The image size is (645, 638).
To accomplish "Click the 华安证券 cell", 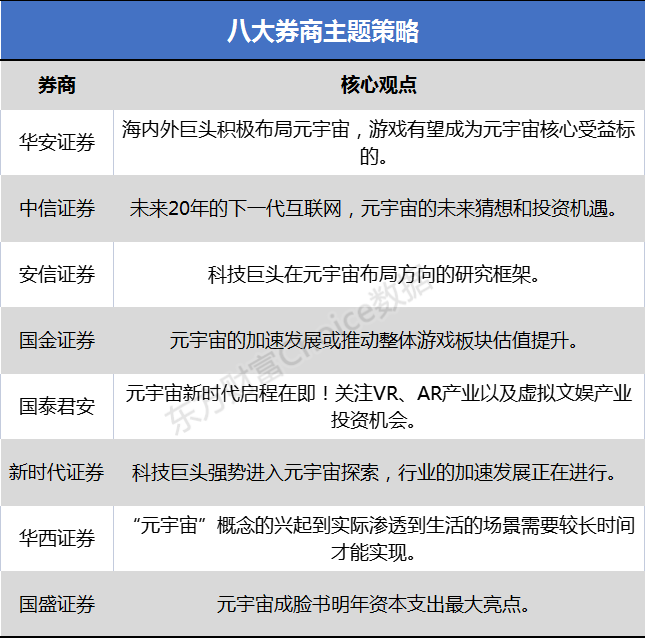I will click(x=57, y=142).
